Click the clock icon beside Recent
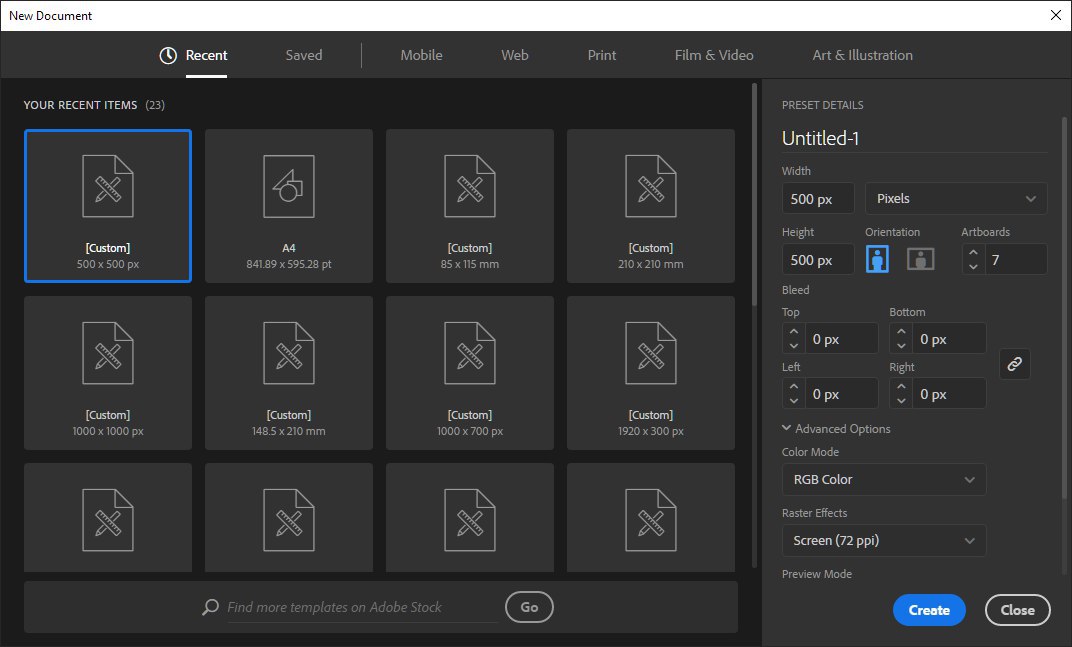 point(168,55)
